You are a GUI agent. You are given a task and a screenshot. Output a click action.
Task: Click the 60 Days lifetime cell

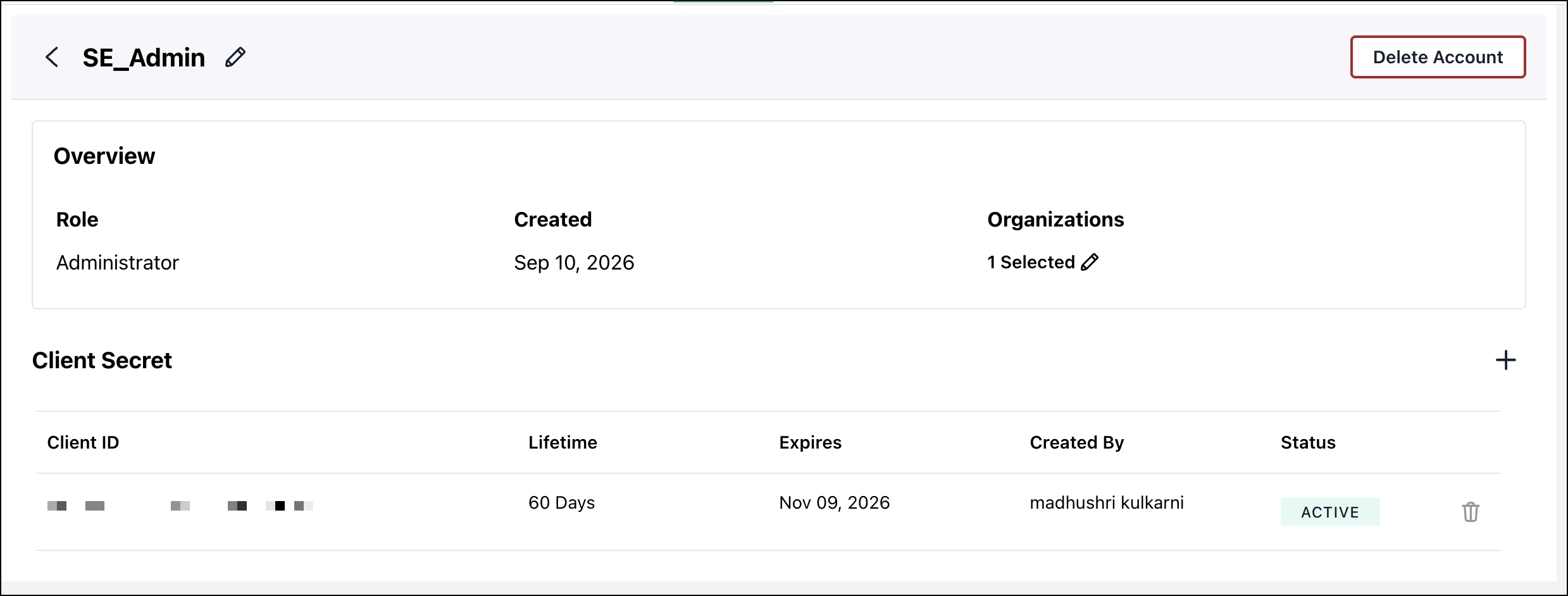click(x=562, y=503)
